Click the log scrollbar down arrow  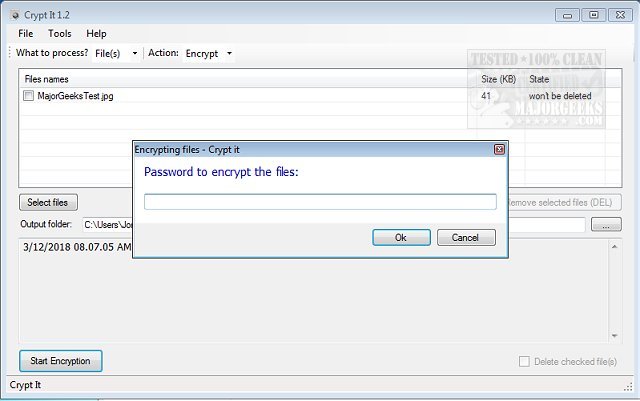pos(614,336)
